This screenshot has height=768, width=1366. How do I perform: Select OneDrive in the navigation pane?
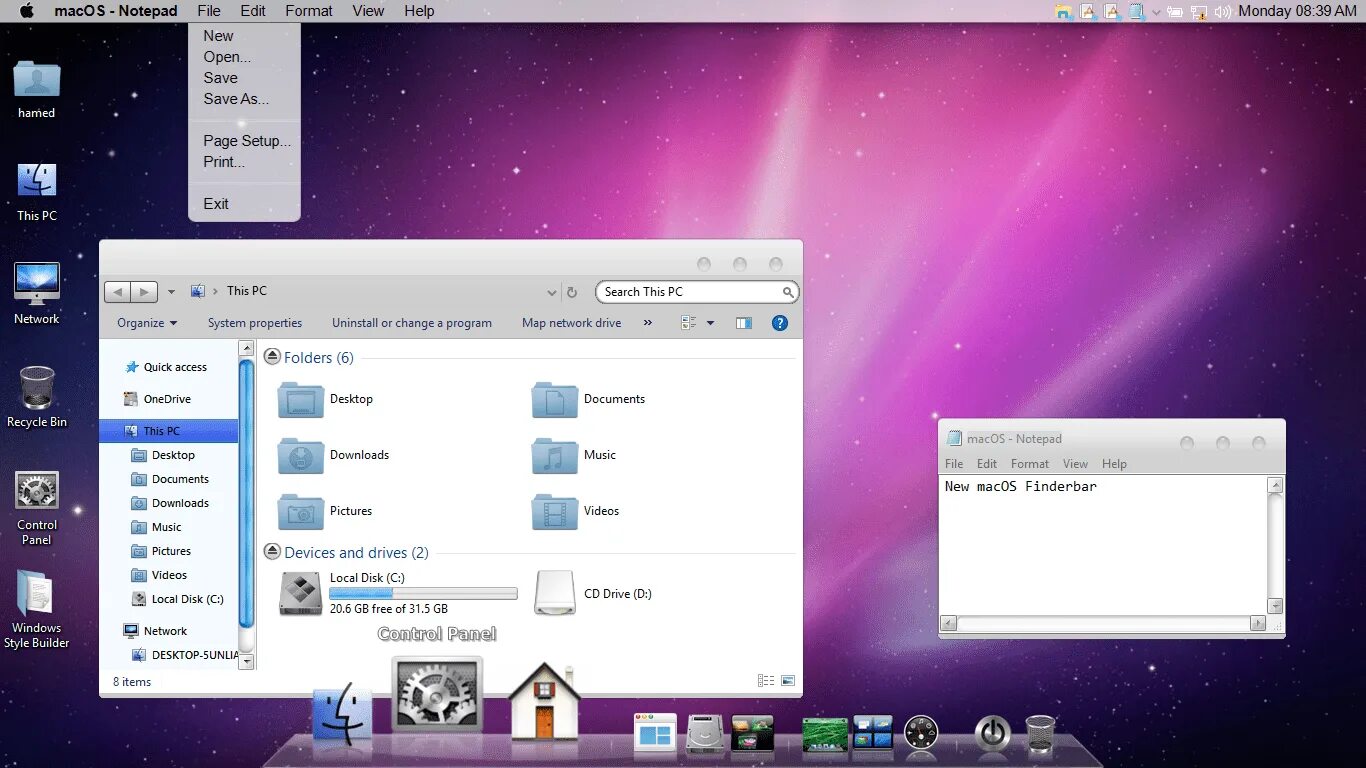[167, 399]
